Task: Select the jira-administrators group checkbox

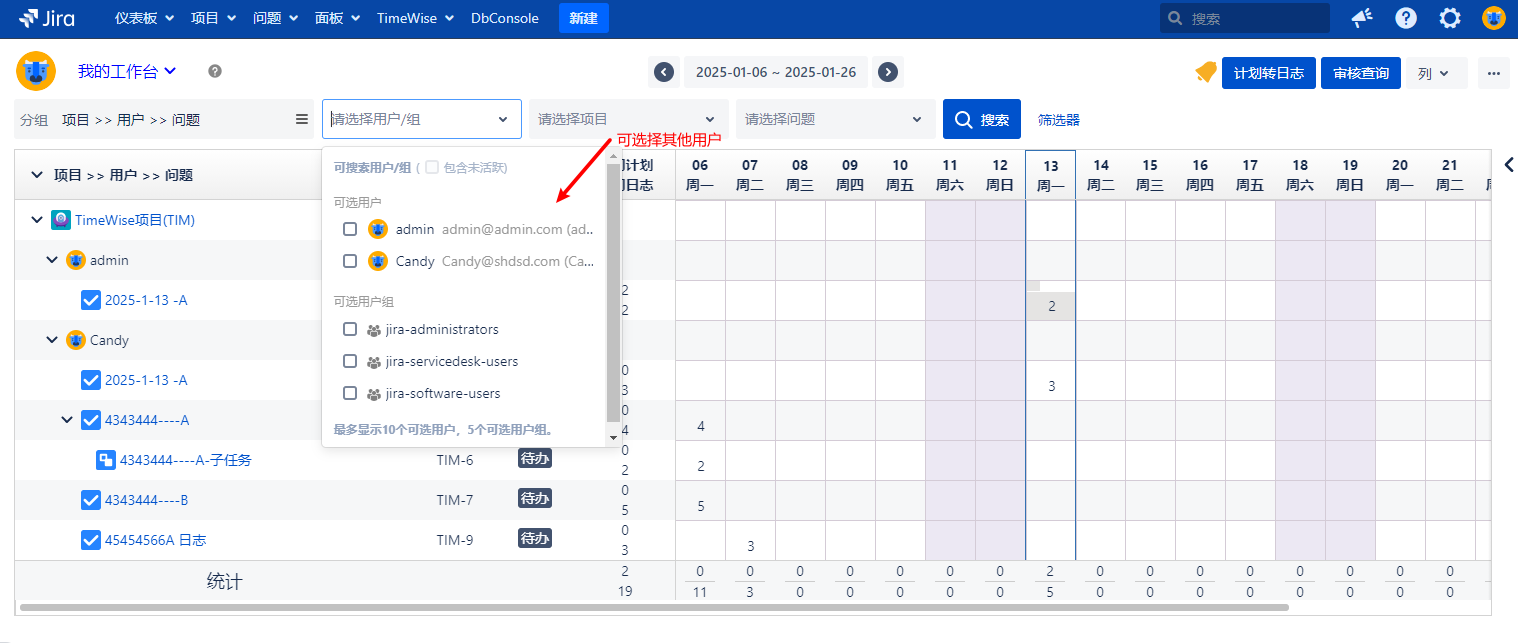Action: coord(350,329)
